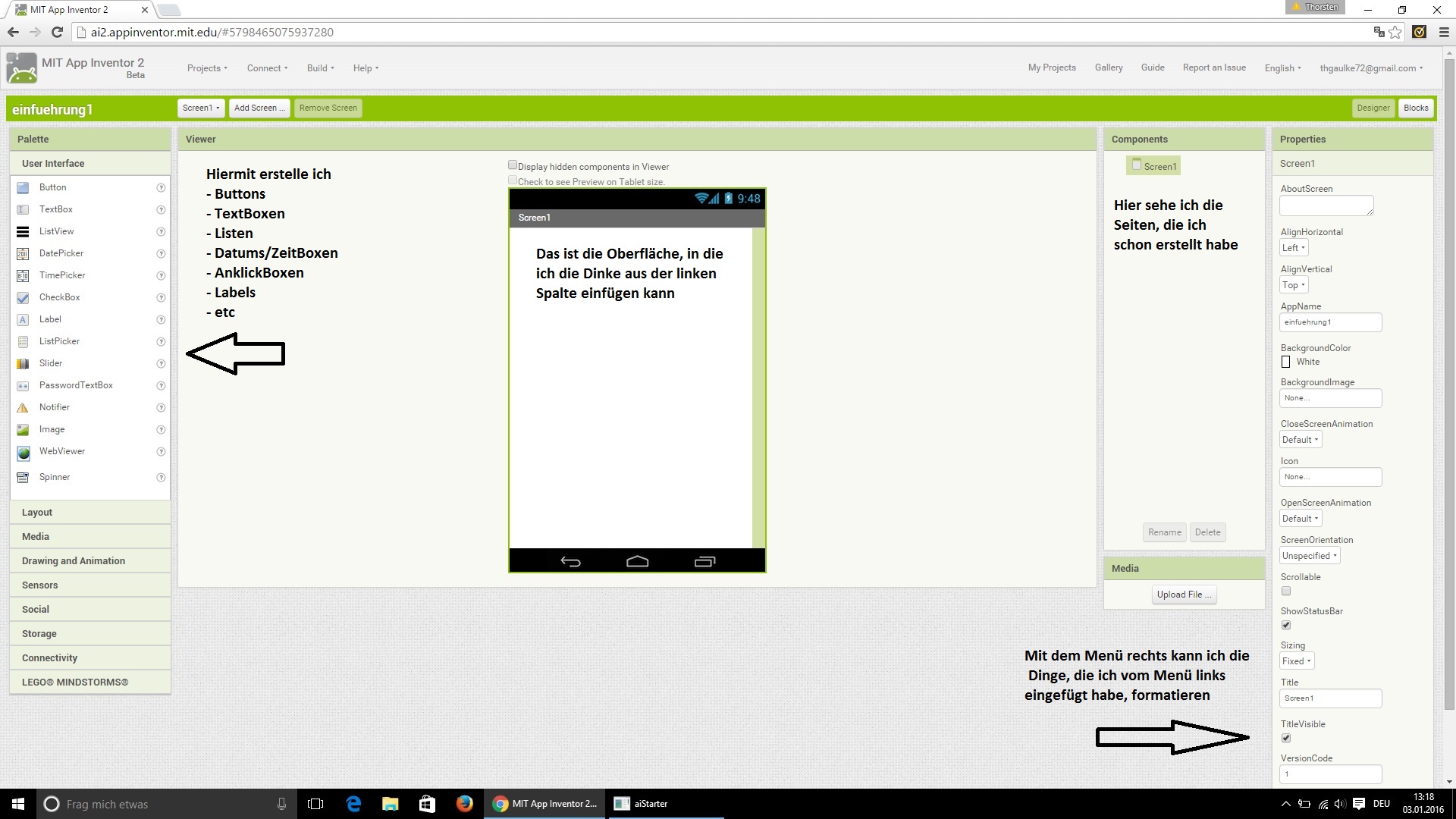Select the Image component icon
Image resolution: width=1456 pixels, height=819 pixels.
pyautogui.click(x=23, y=429)
